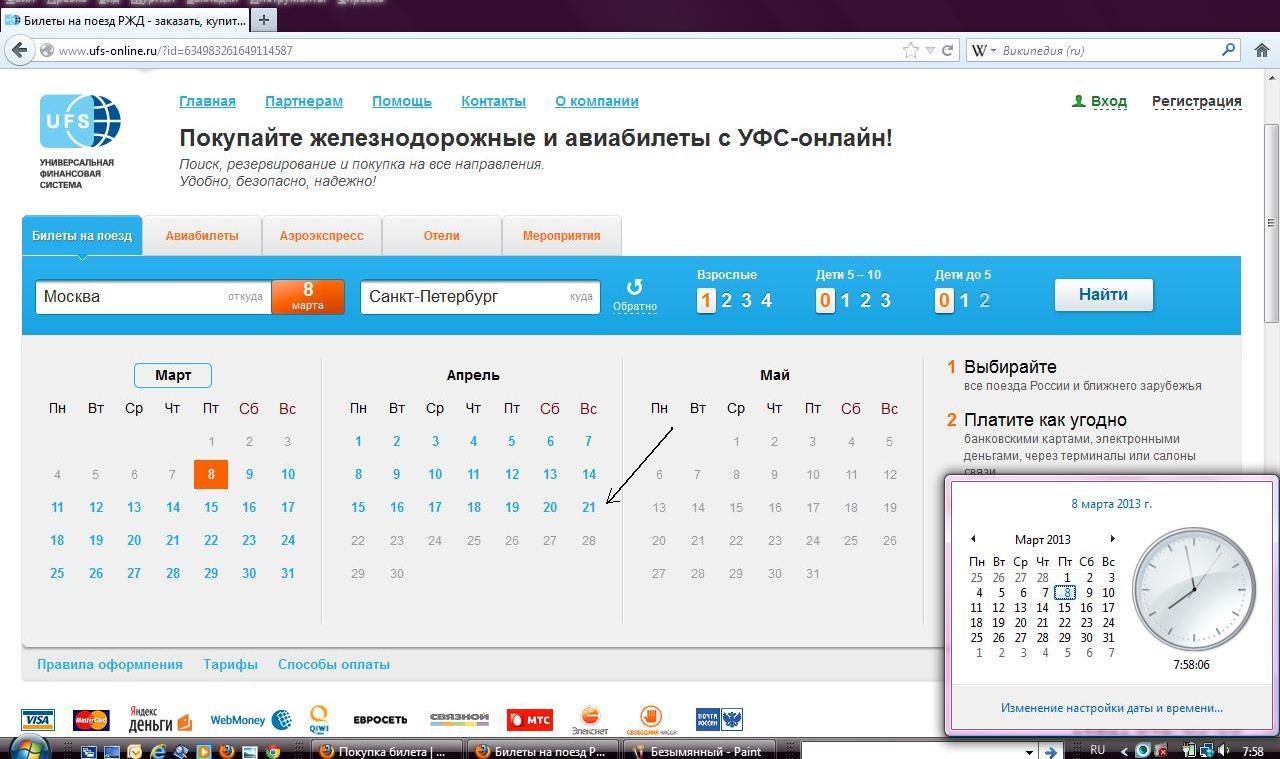Click the browser back arrow button
The height and width of the screenshot is (759, 1280).
click(x=19, y=50)
